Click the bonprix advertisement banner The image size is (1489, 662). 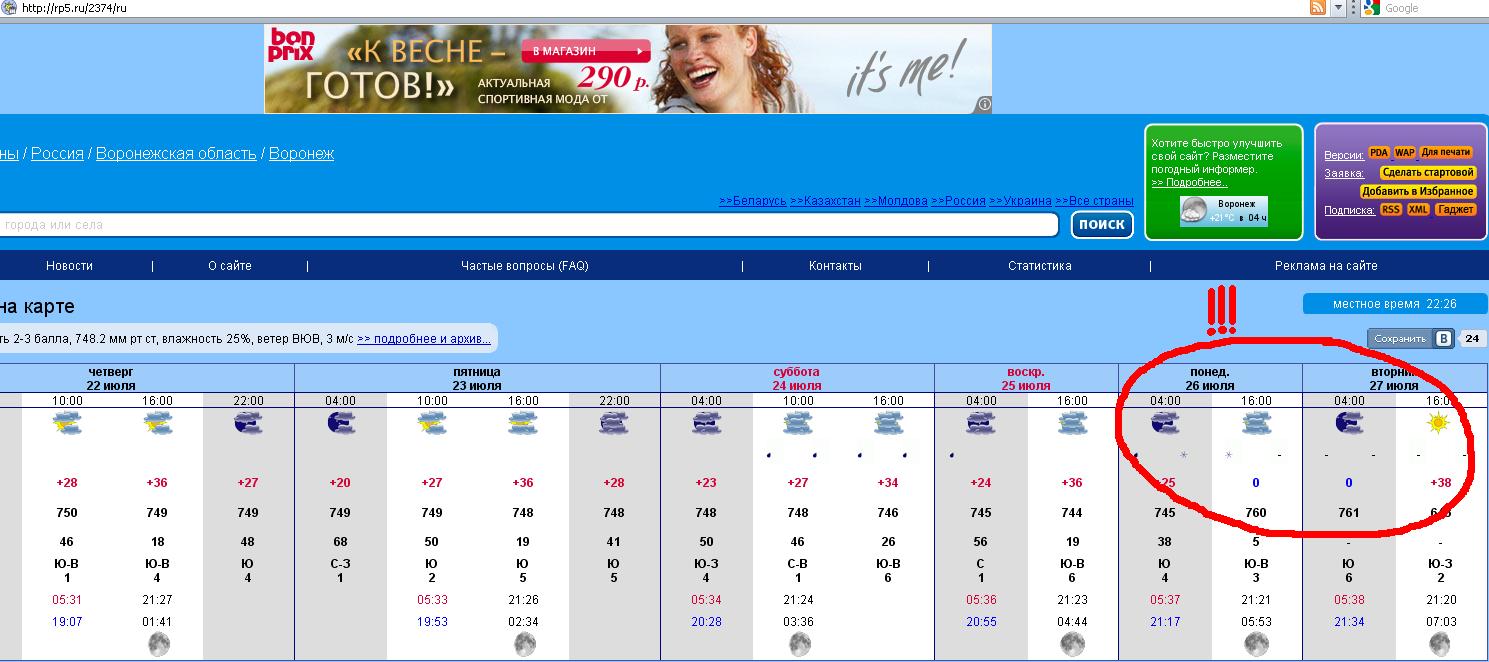627,69
